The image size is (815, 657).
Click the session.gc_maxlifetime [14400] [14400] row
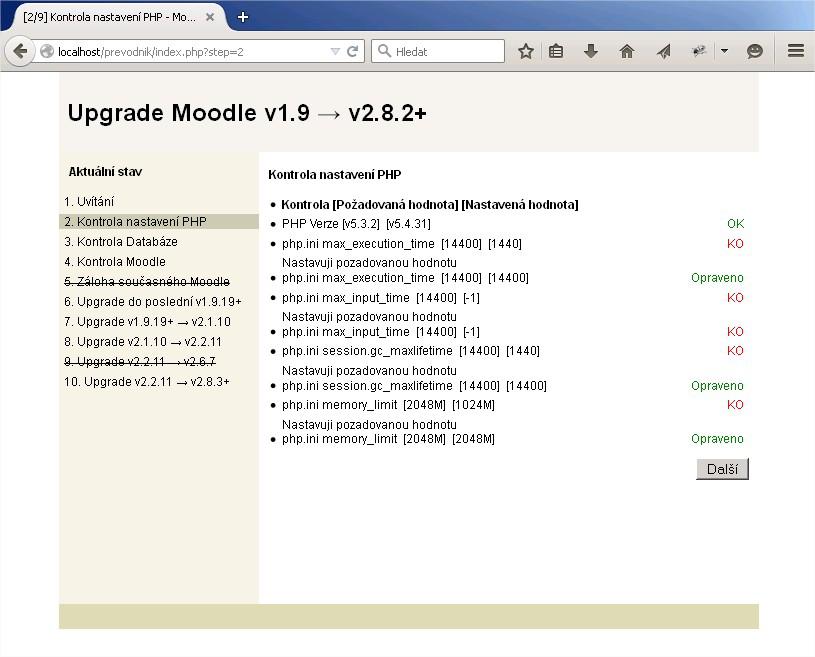click(x=414, y=386)
